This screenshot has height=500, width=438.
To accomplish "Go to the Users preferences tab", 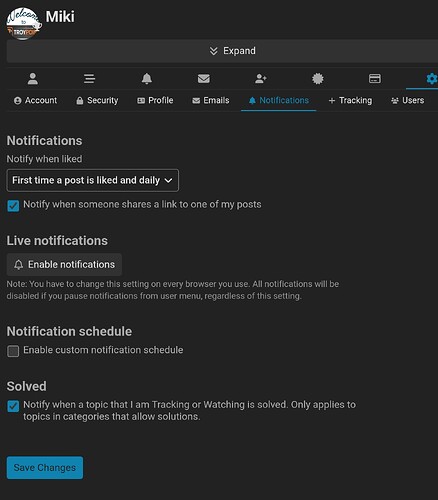I will [408, 101].
